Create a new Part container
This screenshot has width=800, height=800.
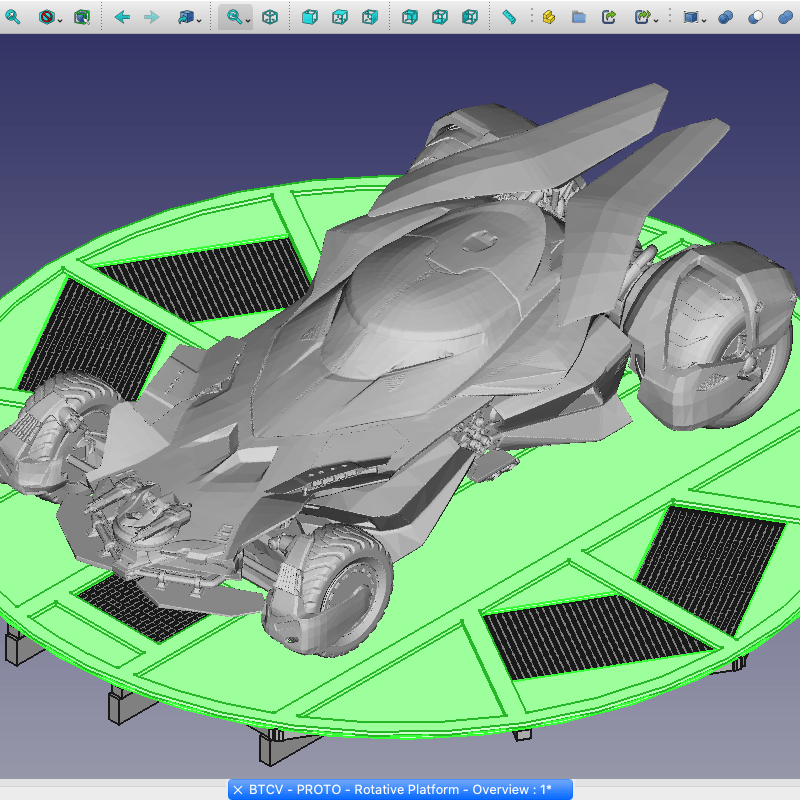549,17
